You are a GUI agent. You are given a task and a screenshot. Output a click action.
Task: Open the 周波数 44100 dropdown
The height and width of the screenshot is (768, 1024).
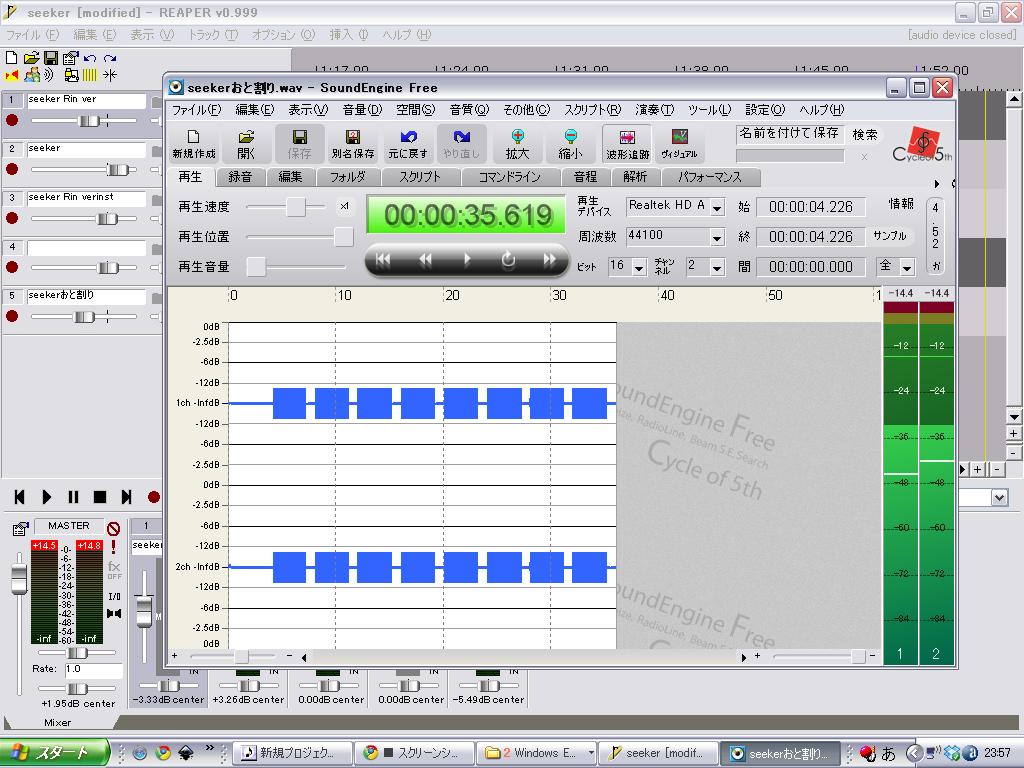coord(717,237)
